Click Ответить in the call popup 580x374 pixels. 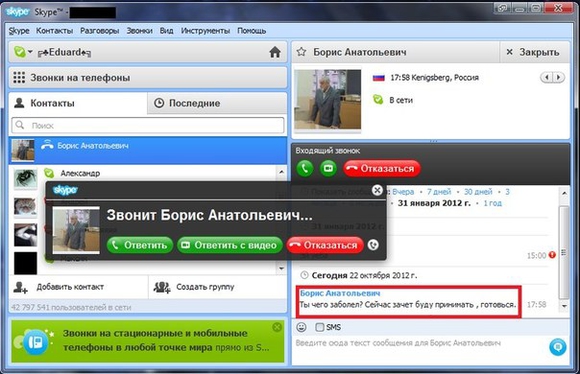[140, 245]
